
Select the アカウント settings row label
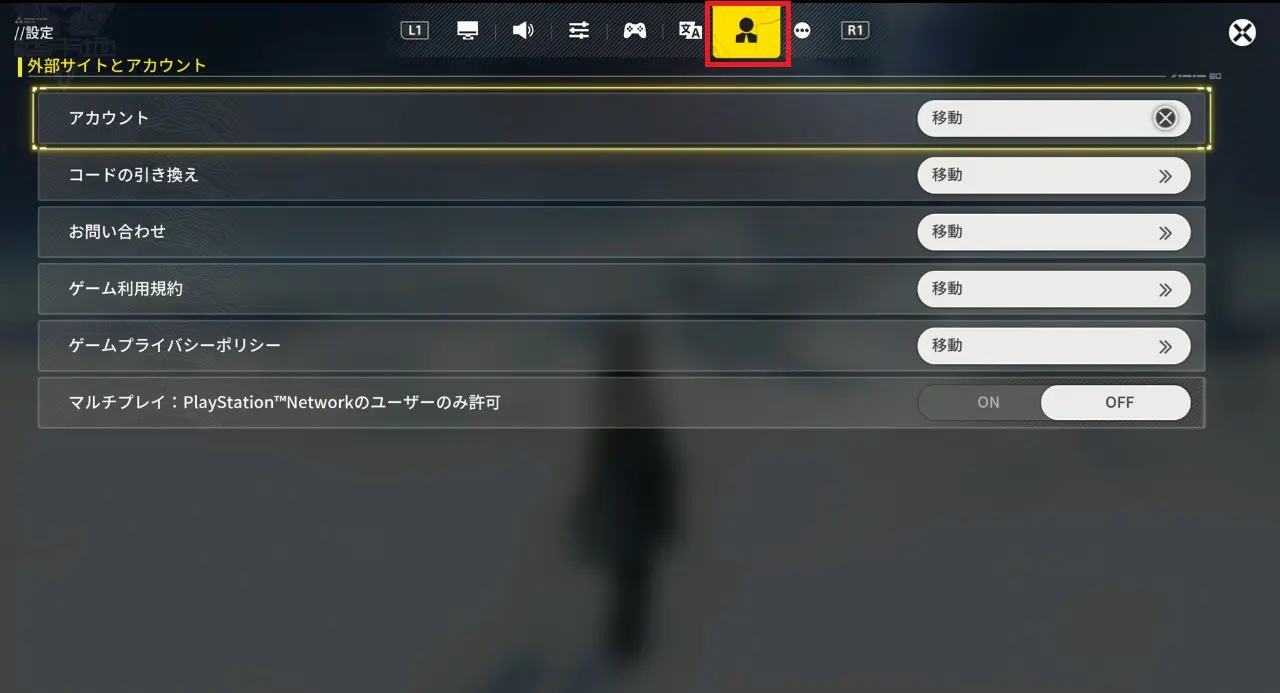(x=109, y=118)
